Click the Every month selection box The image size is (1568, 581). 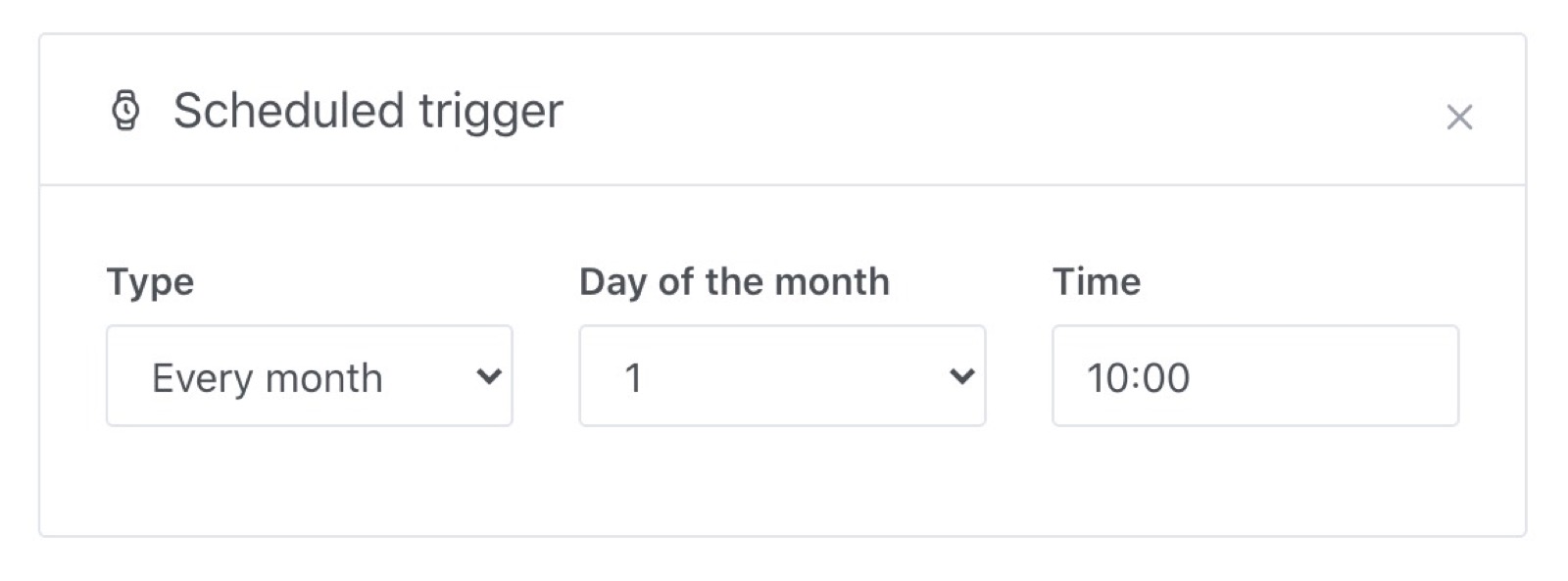(x=309, y=375)
